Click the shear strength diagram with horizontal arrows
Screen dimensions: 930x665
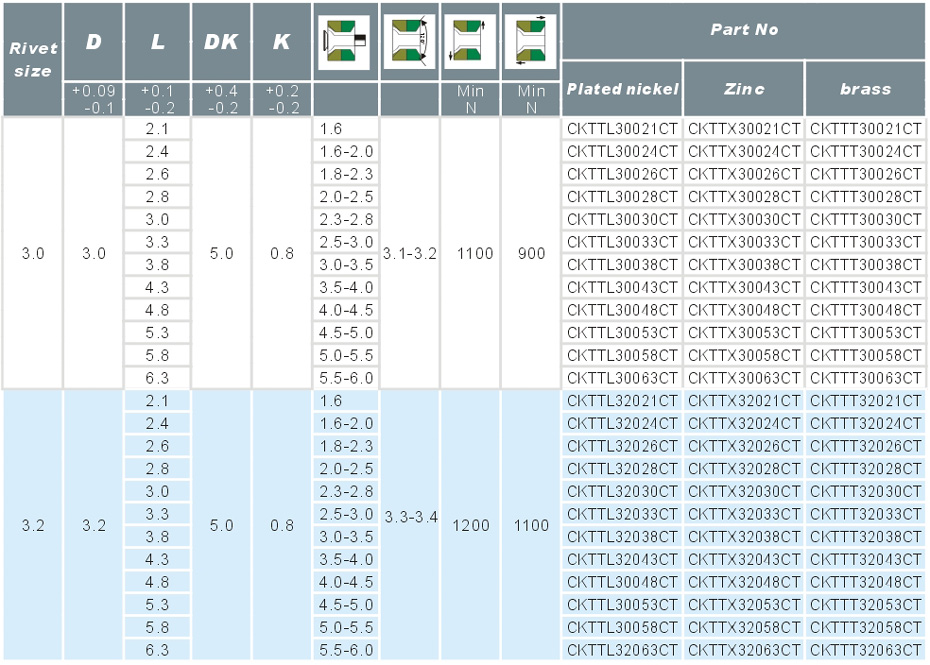531,42
